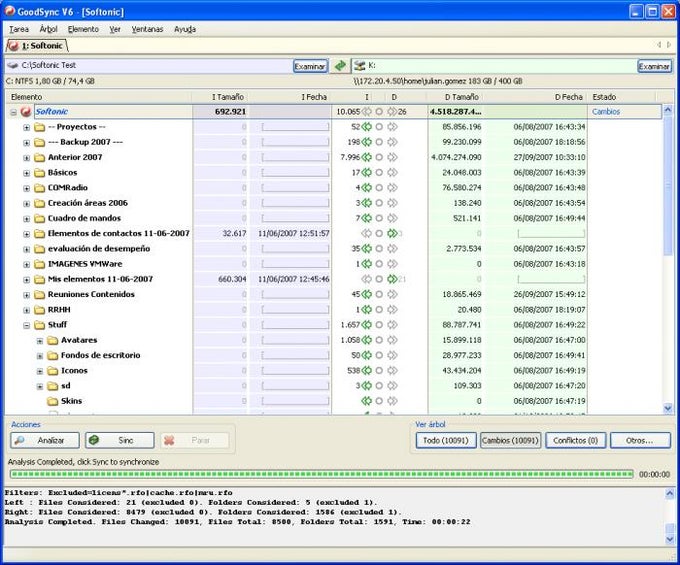Click the left path field C:\Softonic Test
This screenshot has height=565, width=680.
[149, 66]
